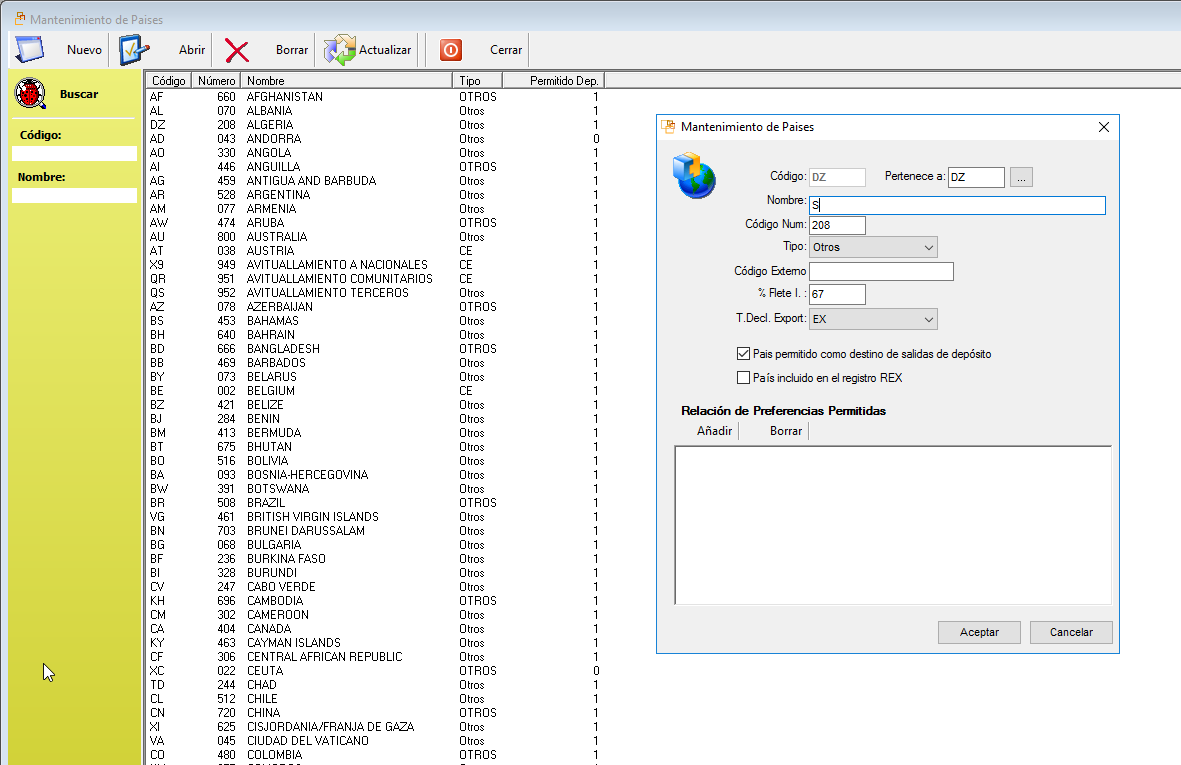Sort list by Nombre column header
Screen dimensions: 1181x765
[x=347, y=80]
